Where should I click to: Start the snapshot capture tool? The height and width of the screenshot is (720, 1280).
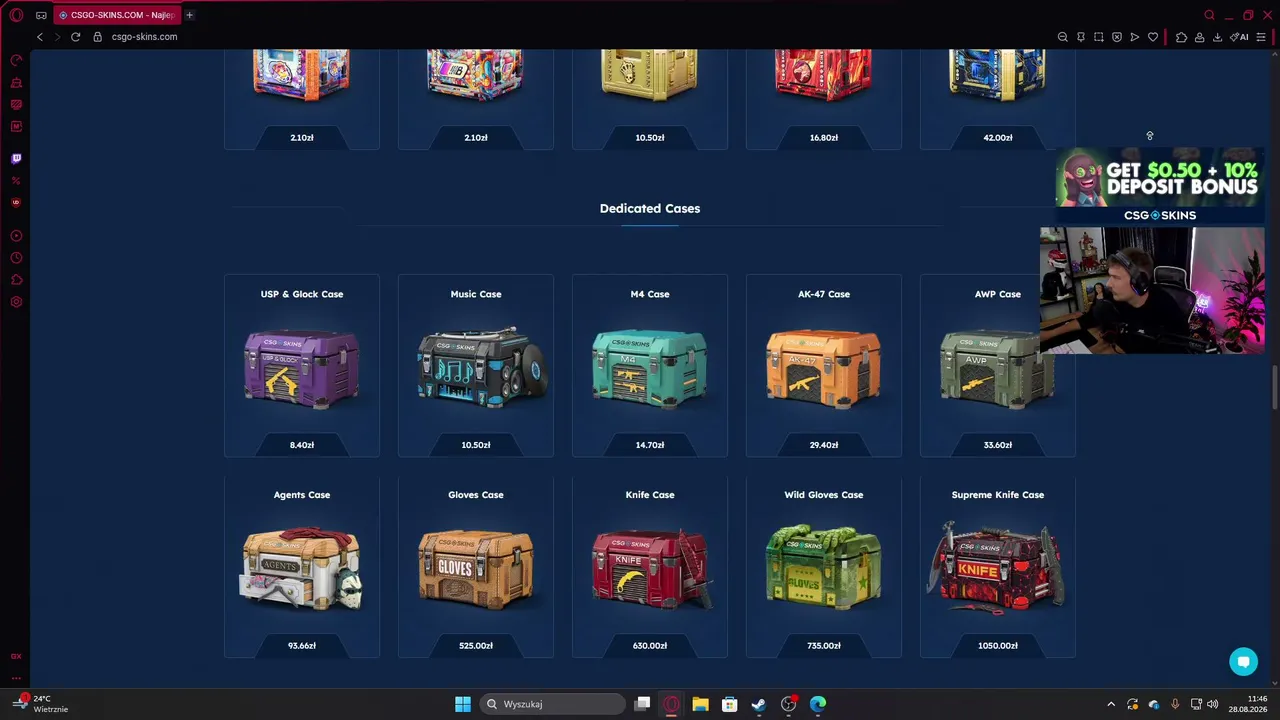(1099, 37)
